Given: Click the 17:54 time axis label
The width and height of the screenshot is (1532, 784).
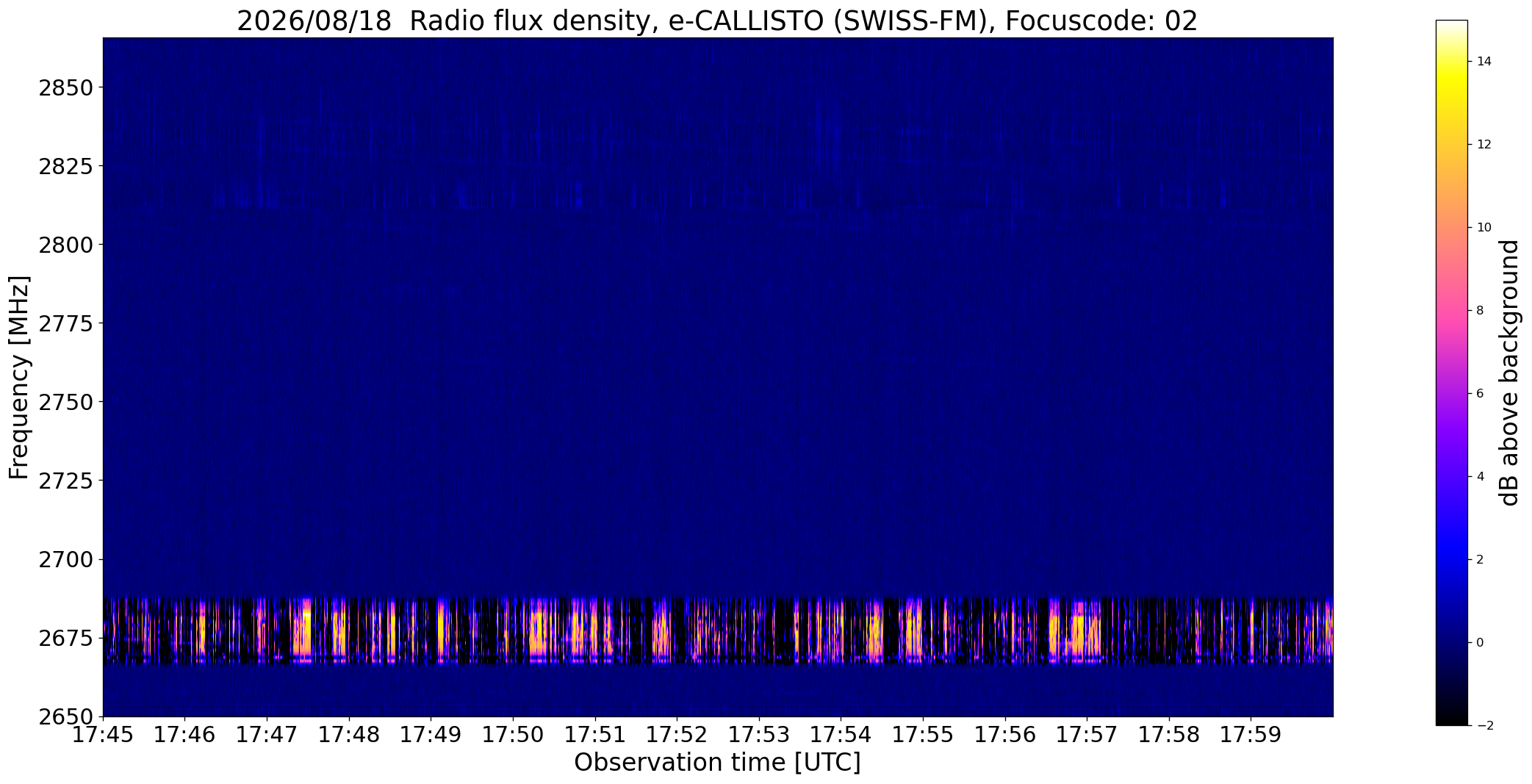Looking at the screenshot, I should (841, 735).
